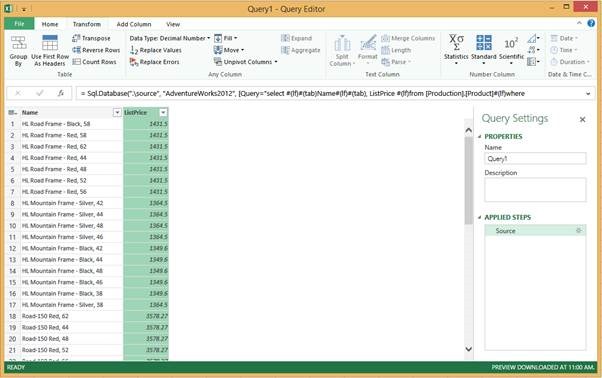Viewport: 602px width, 378px height.
Task: Select 'HL Road Frame - Black, 58' cell
Action: [71, 124]
